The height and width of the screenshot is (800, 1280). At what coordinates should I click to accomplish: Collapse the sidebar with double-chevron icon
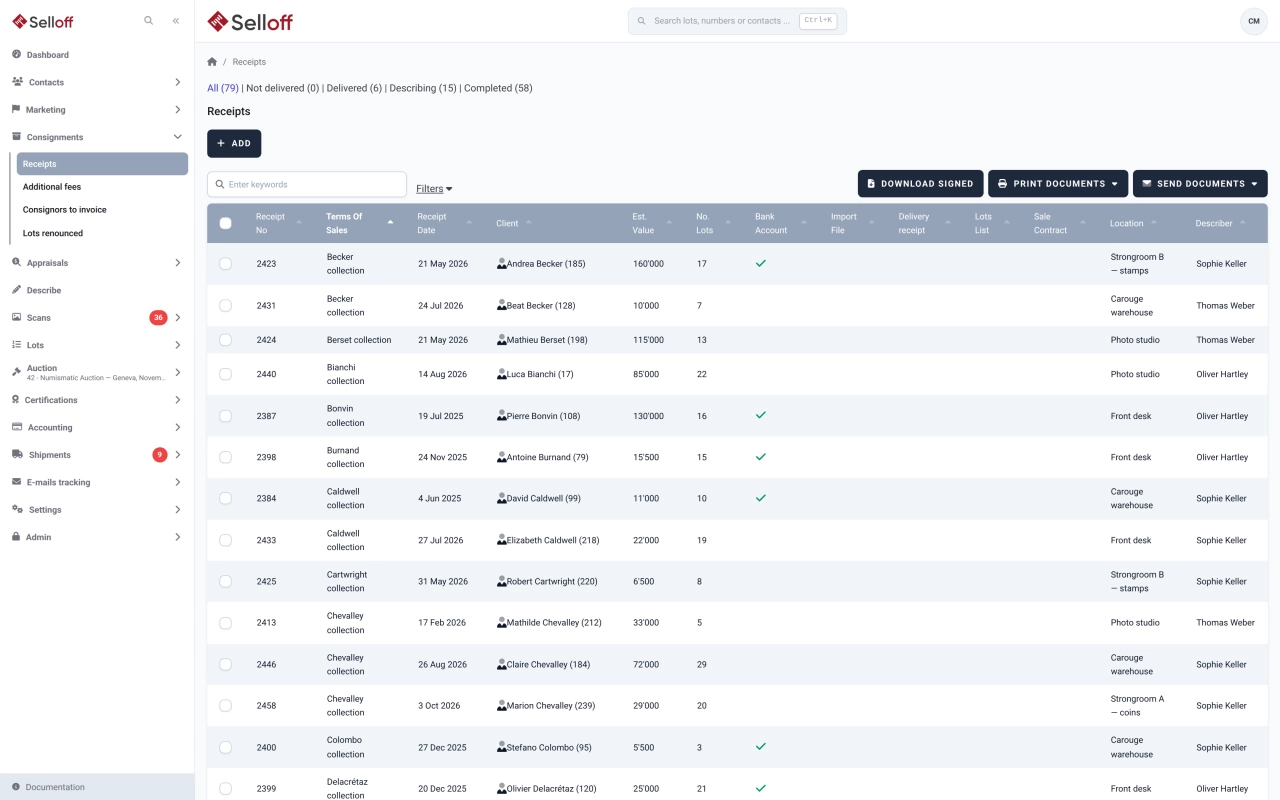[x=176, y=20]
